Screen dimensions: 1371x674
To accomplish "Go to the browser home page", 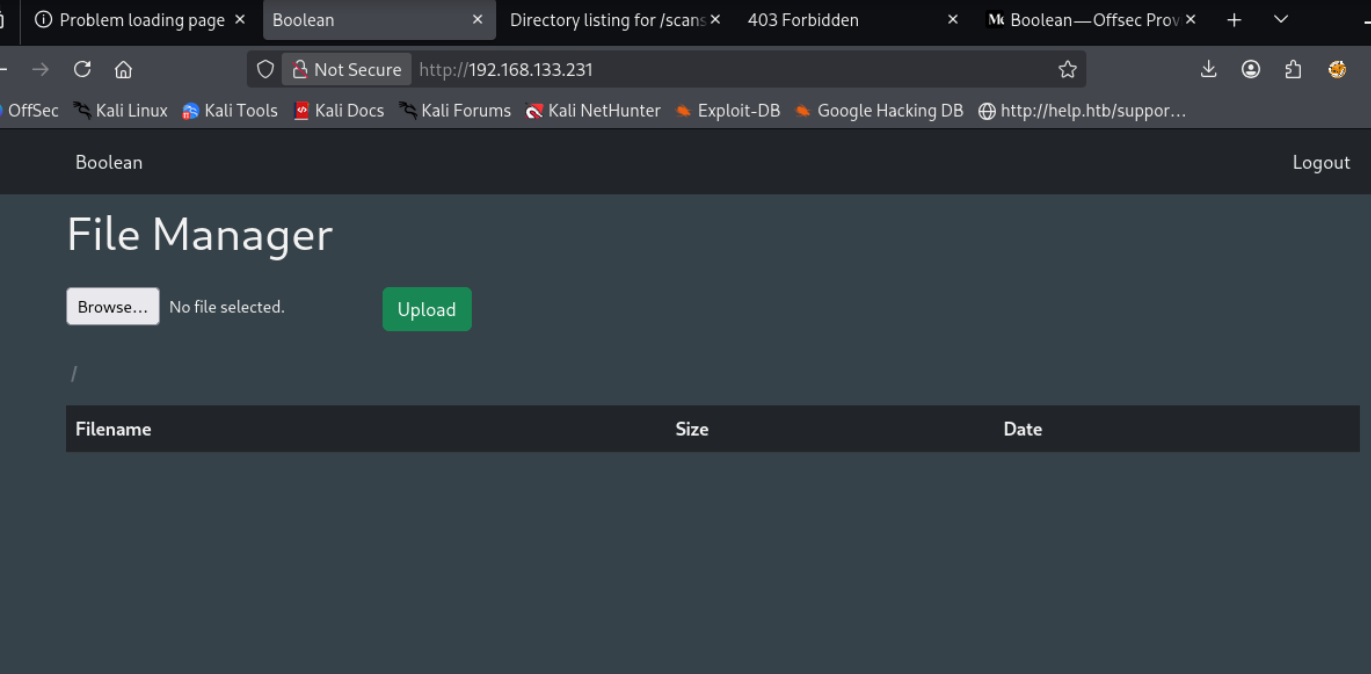I will tap(123, 69).
